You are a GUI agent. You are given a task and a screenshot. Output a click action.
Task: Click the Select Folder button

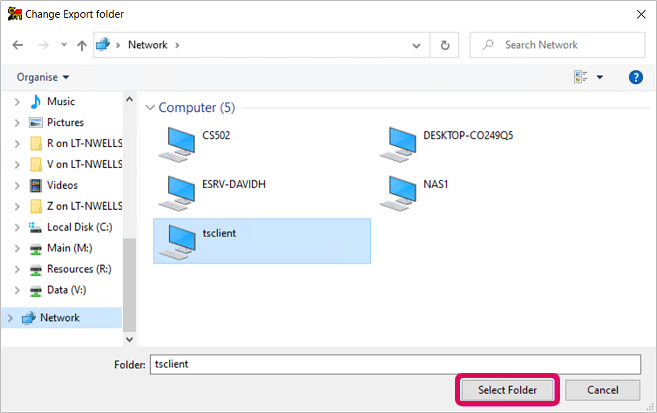coord(507,390)
